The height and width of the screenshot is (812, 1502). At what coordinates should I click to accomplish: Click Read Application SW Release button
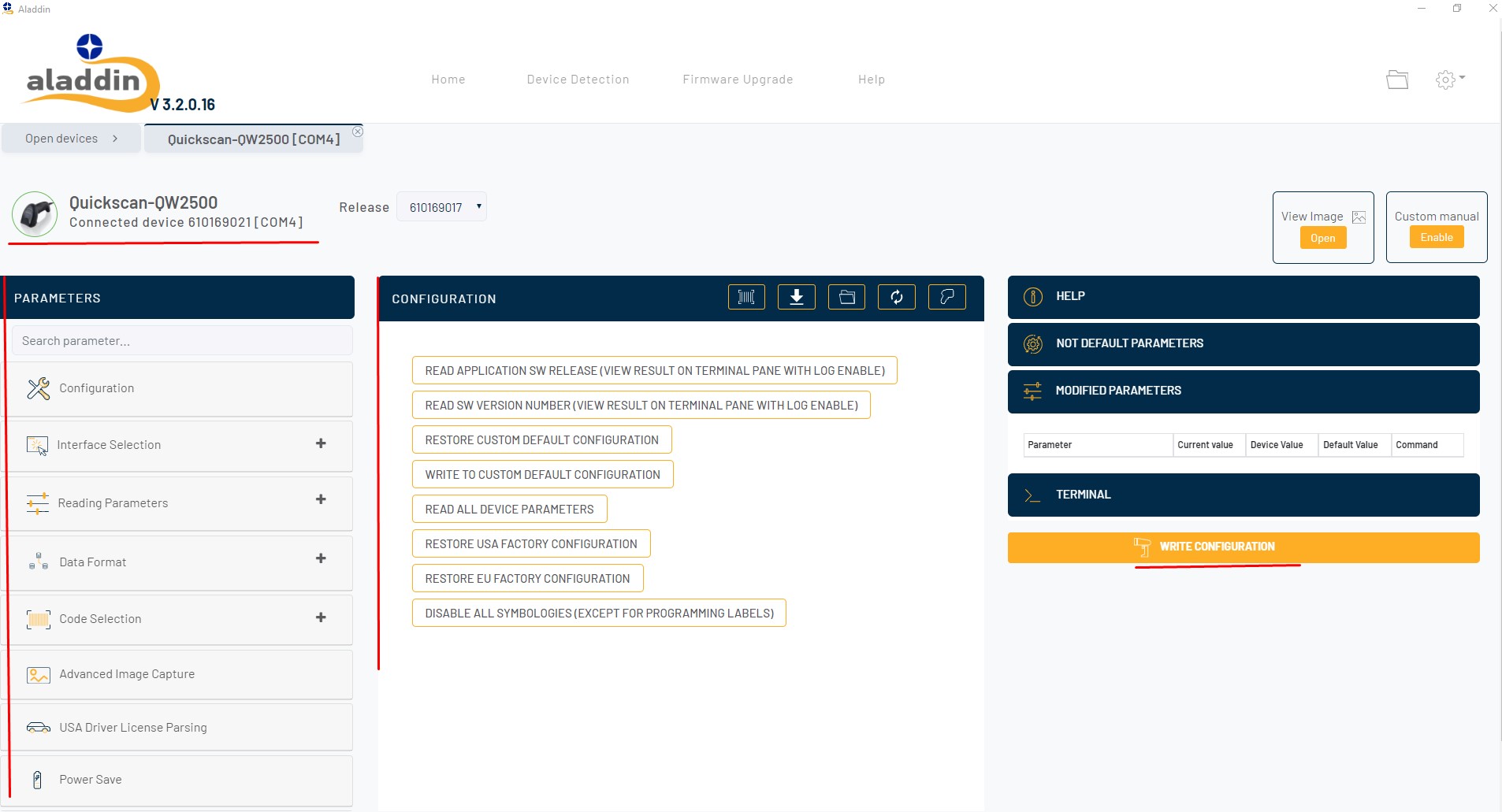click(x=655, y=371)
